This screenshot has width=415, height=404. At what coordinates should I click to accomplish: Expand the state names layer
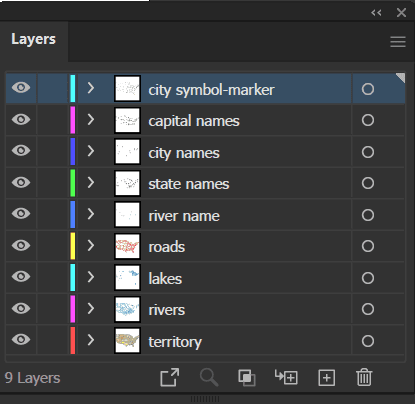point(91,182)
